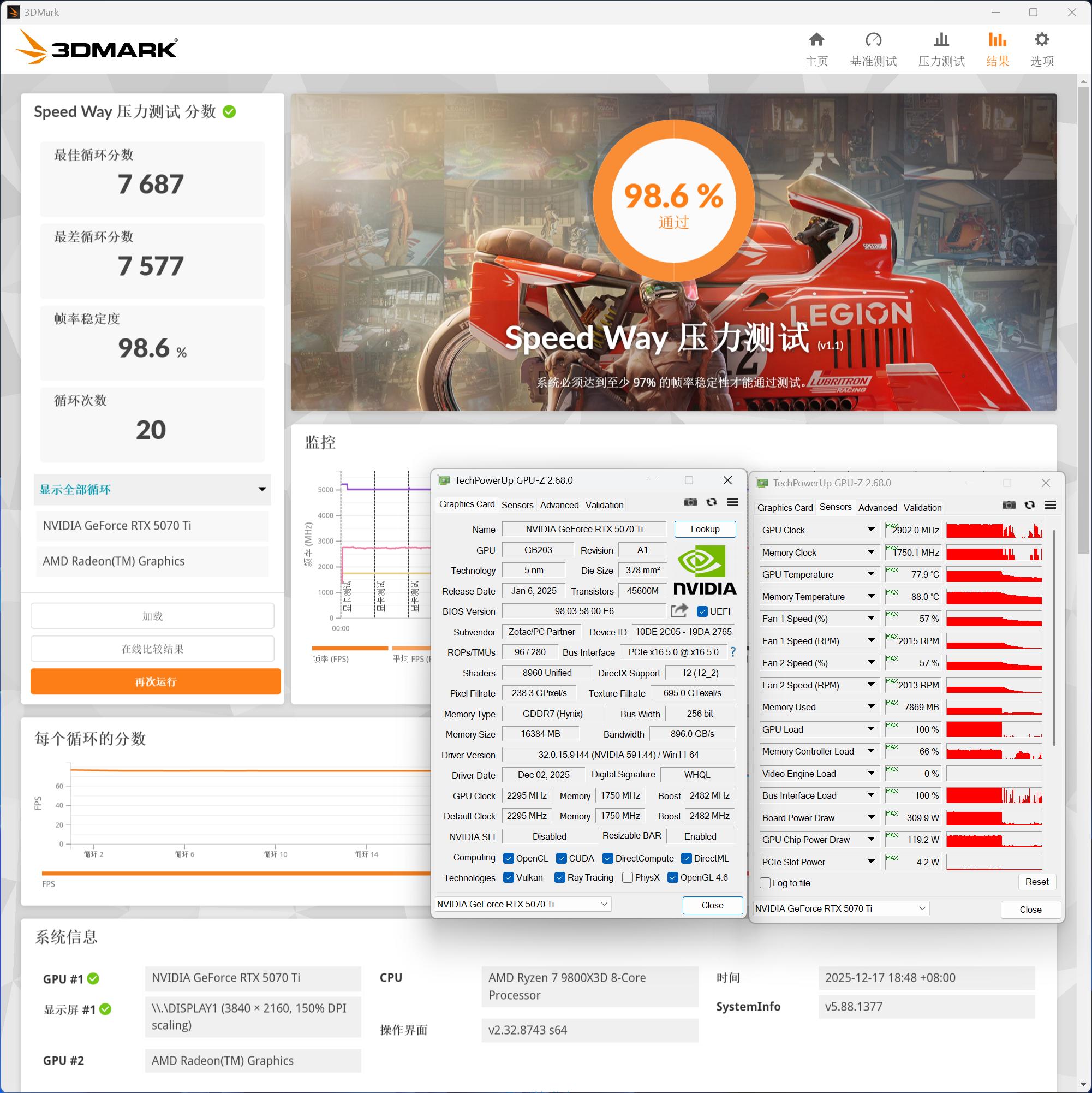Click the orange 再次运行 run again button
Viewport: 1092px width, 1093px height.
coord(156,682)
